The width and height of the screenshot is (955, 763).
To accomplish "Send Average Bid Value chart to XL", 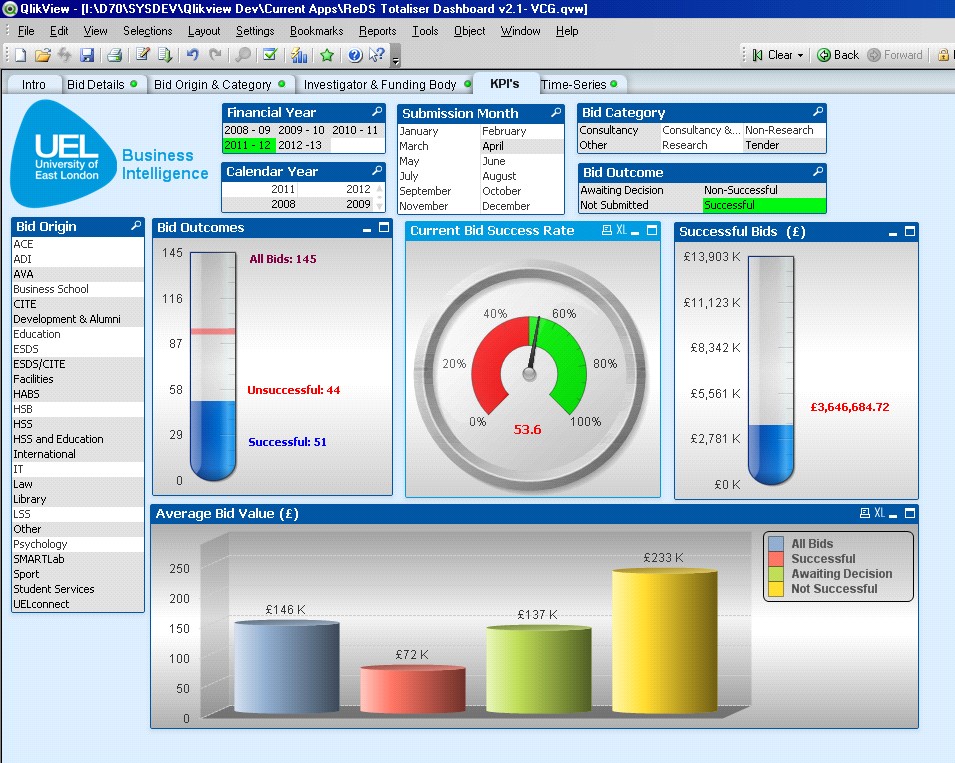I will point(879,513).
